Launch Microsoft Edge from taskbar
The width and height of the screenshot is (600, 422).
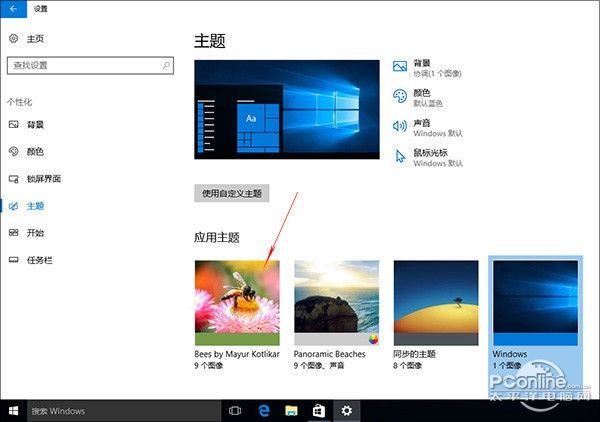[x=264, y=411]
